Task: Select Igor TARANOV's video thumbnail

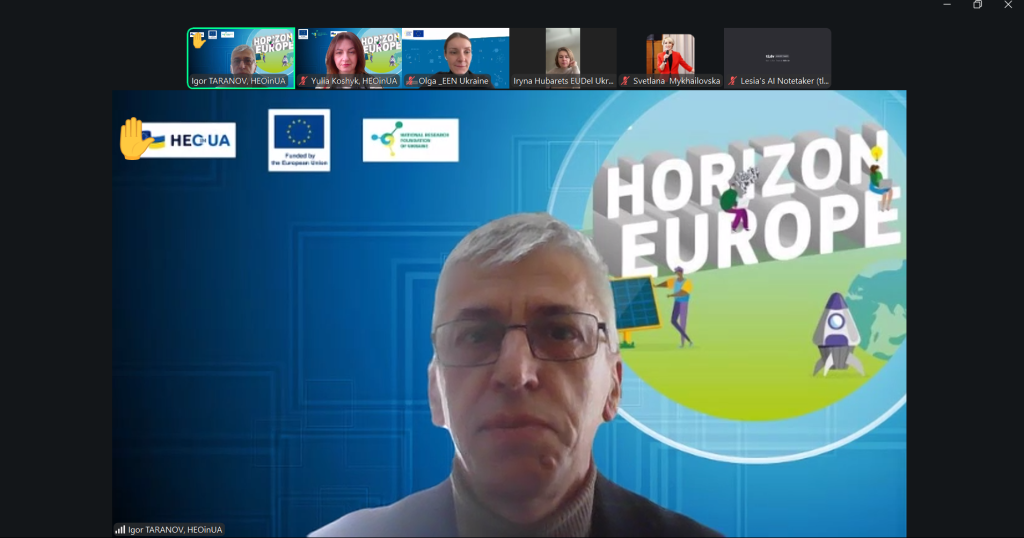Action: point(241,58)
